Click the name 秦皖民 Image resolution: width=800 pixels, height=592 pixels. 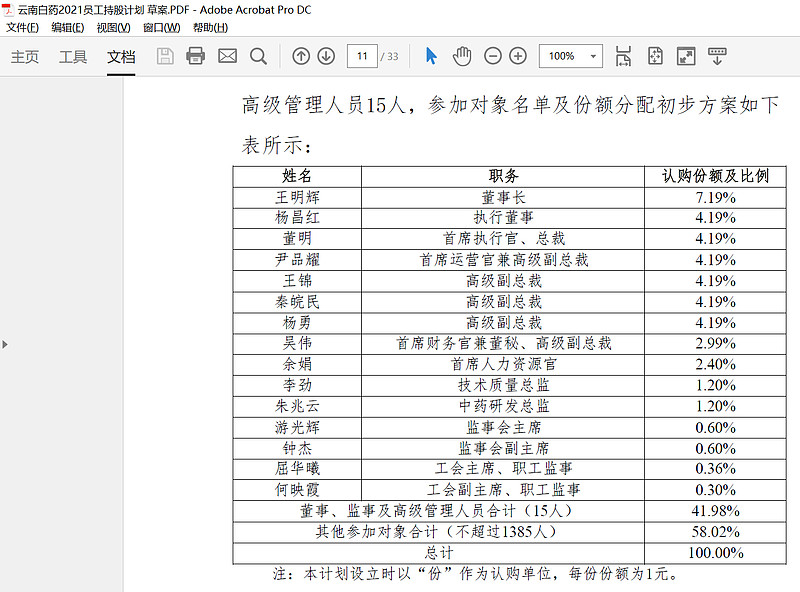297,302
